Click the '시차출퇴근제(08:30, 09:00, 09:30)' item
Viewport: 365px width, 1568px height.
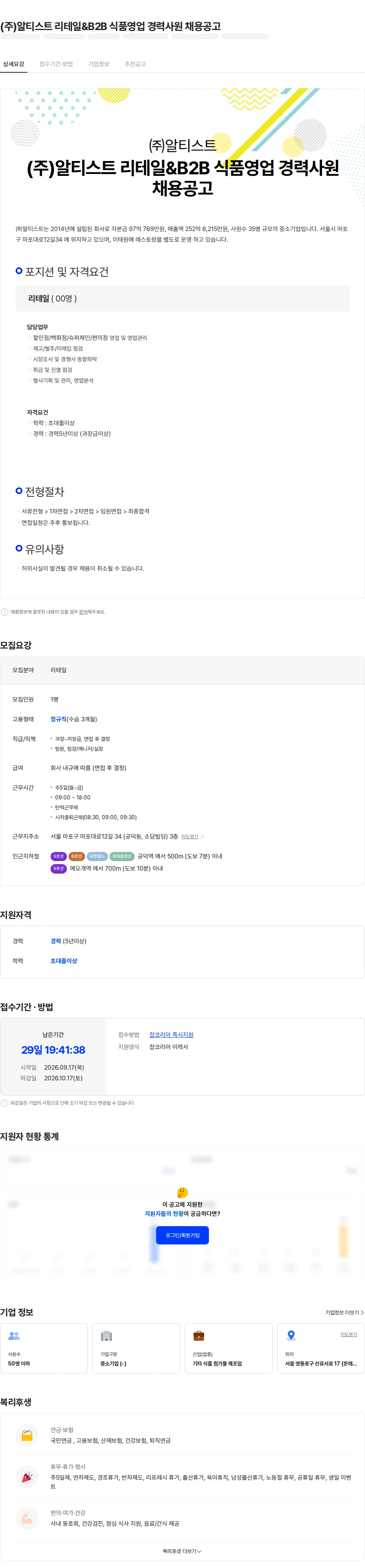coord(95,817)
